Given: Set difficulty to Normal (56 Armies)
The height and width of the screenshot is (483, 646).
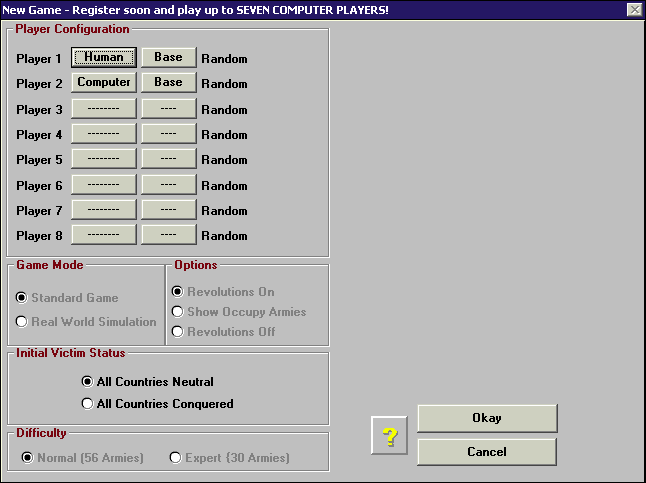Looking at the screenshot, I should coord(28,458).
